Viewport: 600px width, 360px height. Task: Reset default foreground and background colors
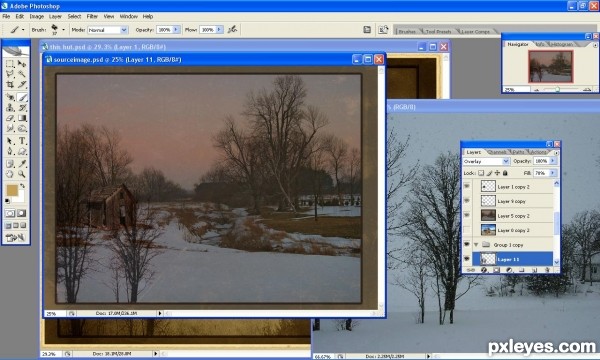pyautogui.click(x=7, y=201)
